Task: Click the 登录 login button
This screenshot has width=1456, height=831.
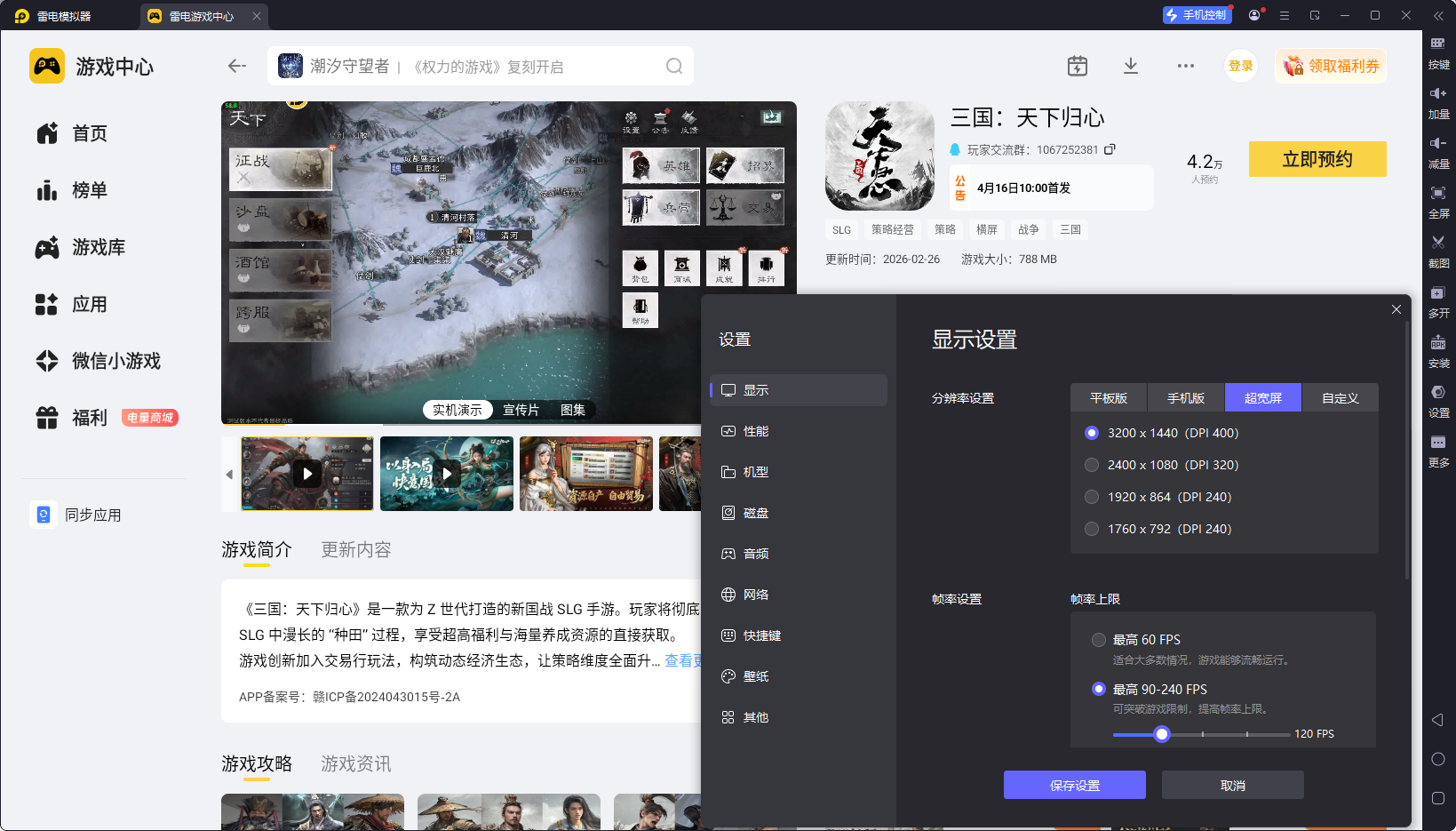Action: [x=1241, y=66]
